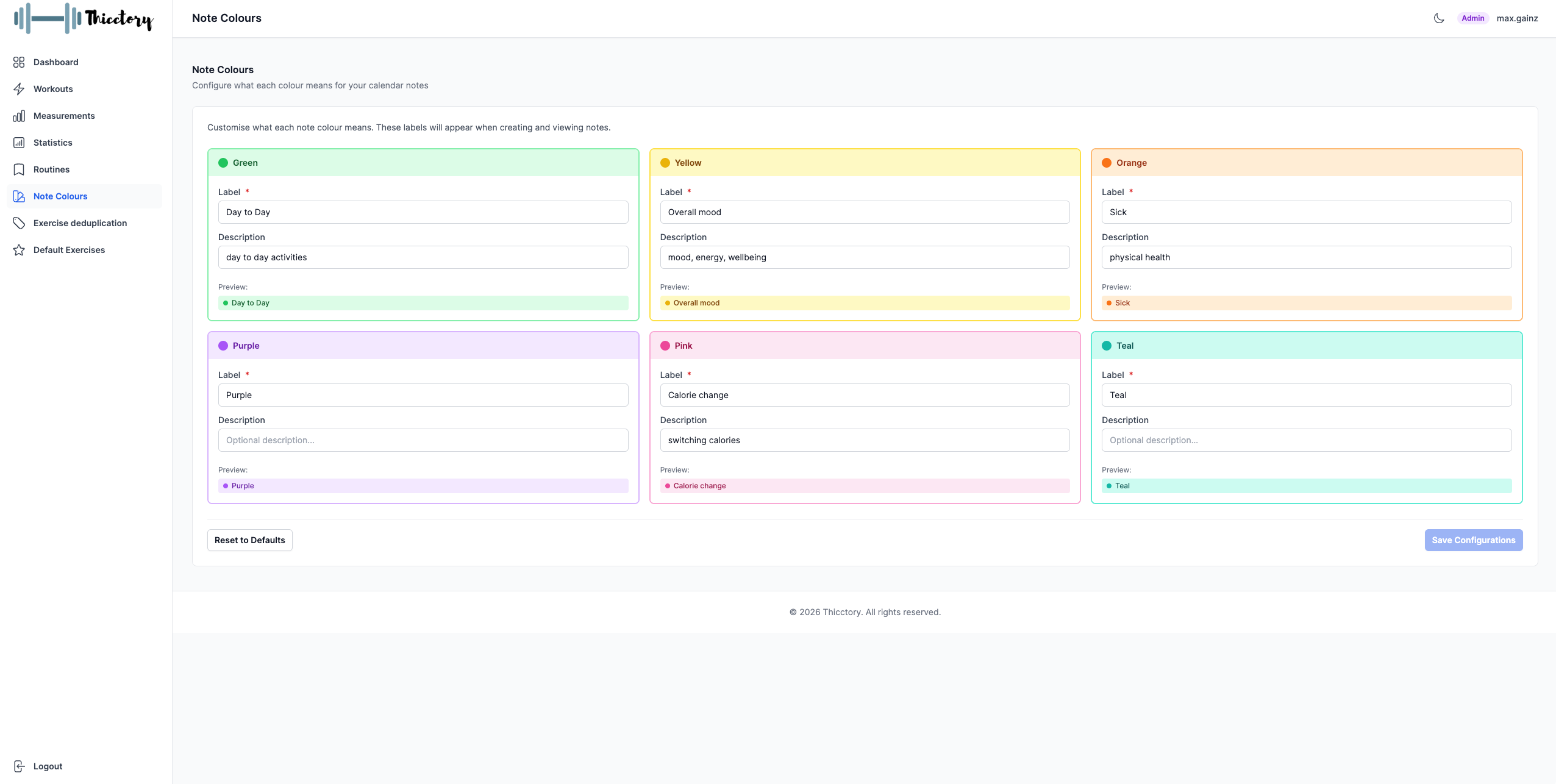Image resolution: width=1556 pixels, height=784 pixels.
Task: Click the empty Purple description field
Action: coord(423,440)
